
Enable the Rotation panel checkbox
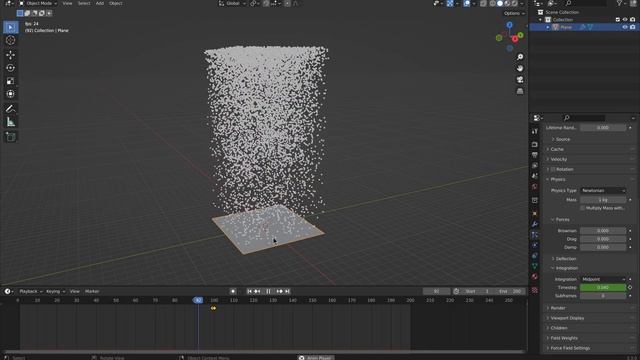(x=553, y=169)
